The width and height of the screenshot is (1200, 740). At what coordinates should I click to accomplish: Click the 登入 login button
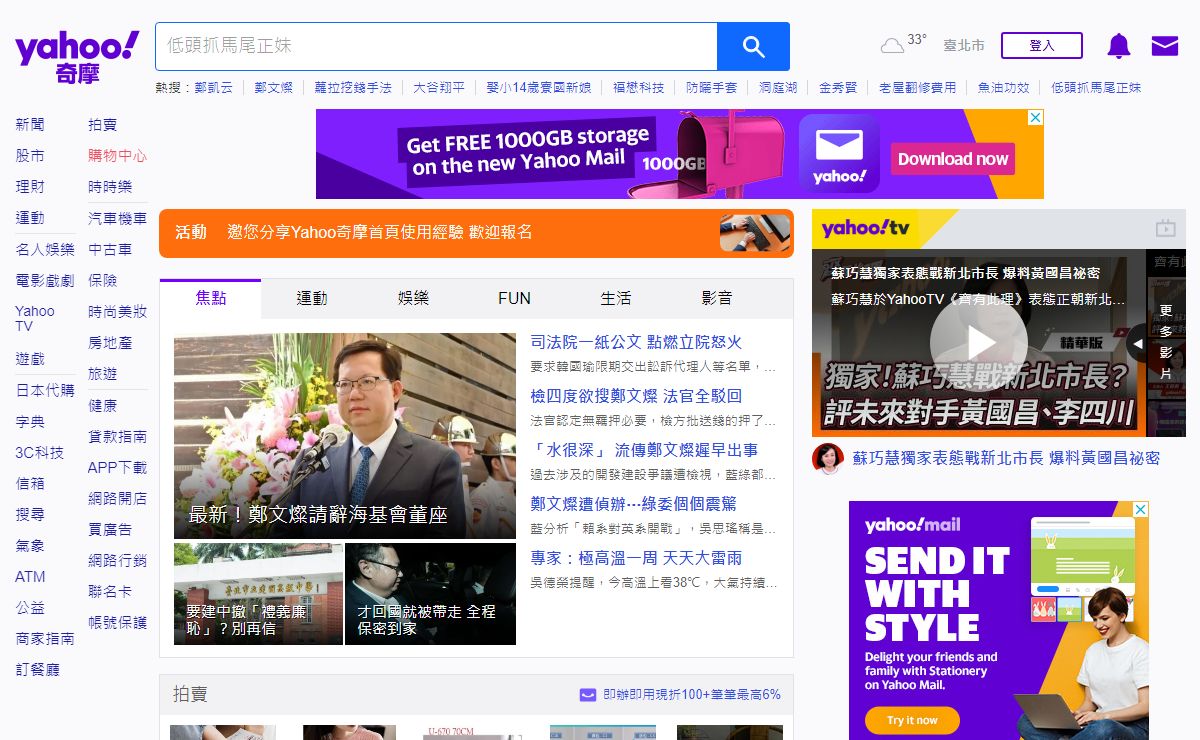pyautogui.click(x=1042, y=46)
